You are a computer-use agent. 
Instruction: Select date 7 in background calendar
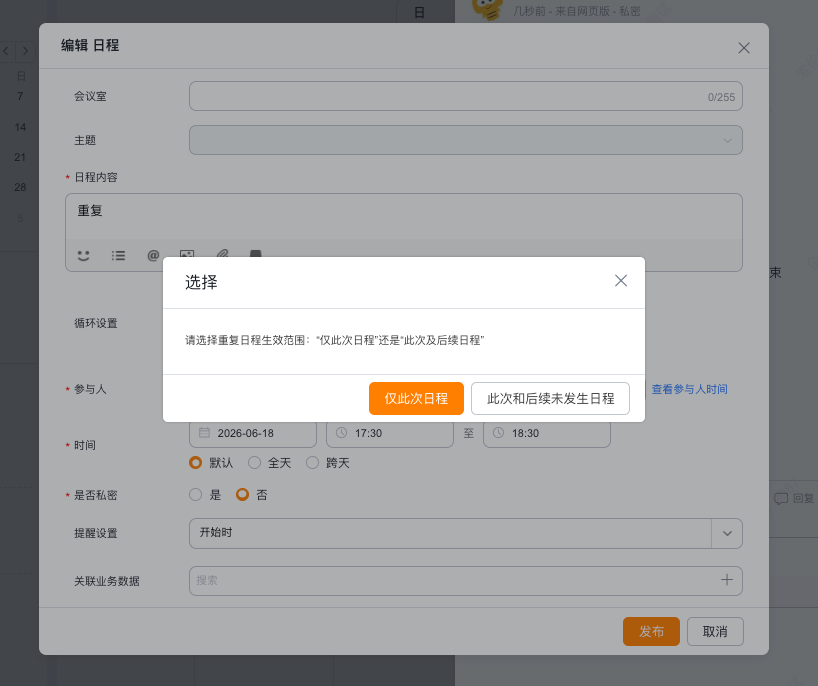(x=20, y=96)
